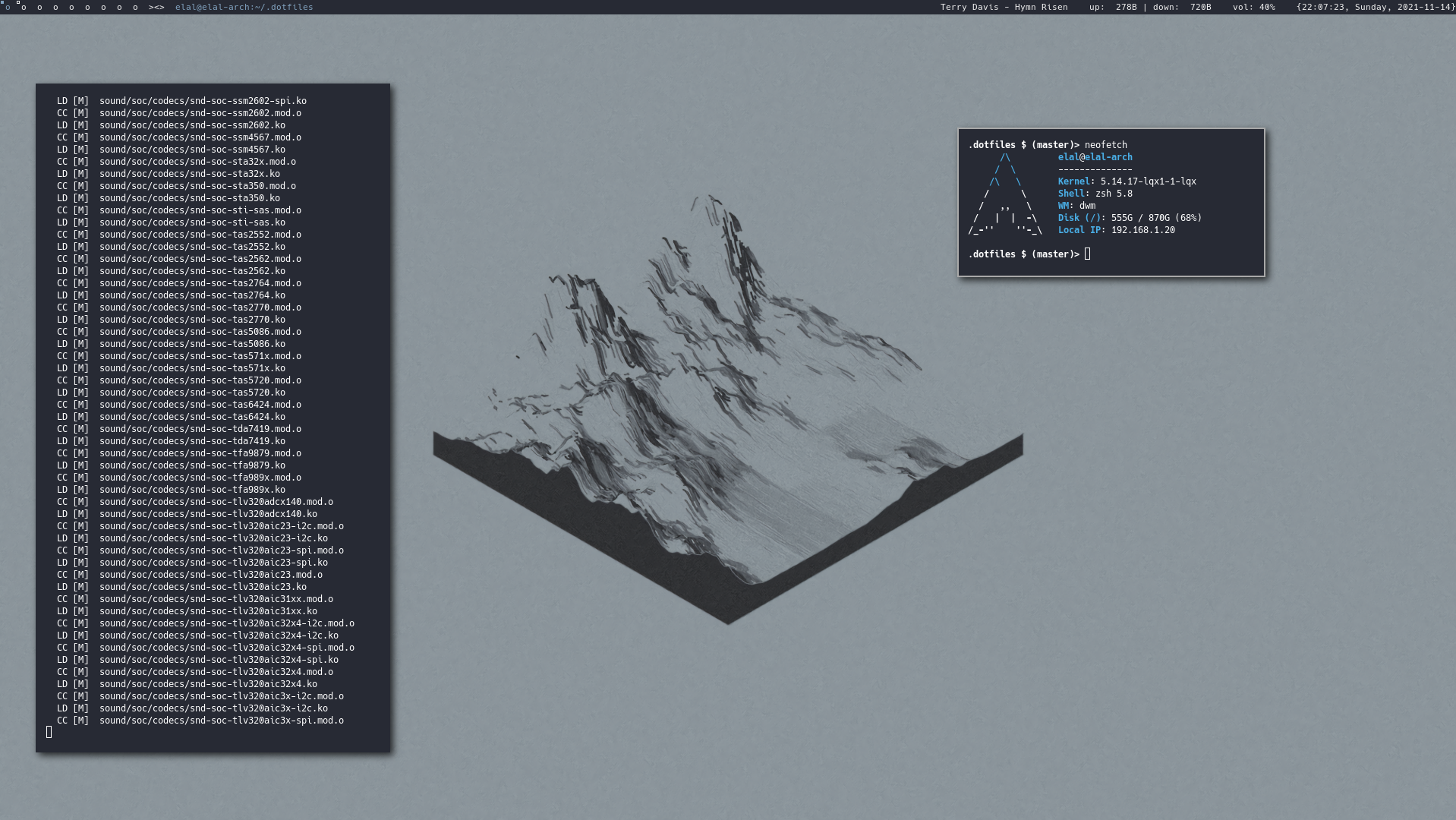Click build line snd-soc-sta32x.mod.o
The image size is (1456, 820).
[x=176, y=162]
